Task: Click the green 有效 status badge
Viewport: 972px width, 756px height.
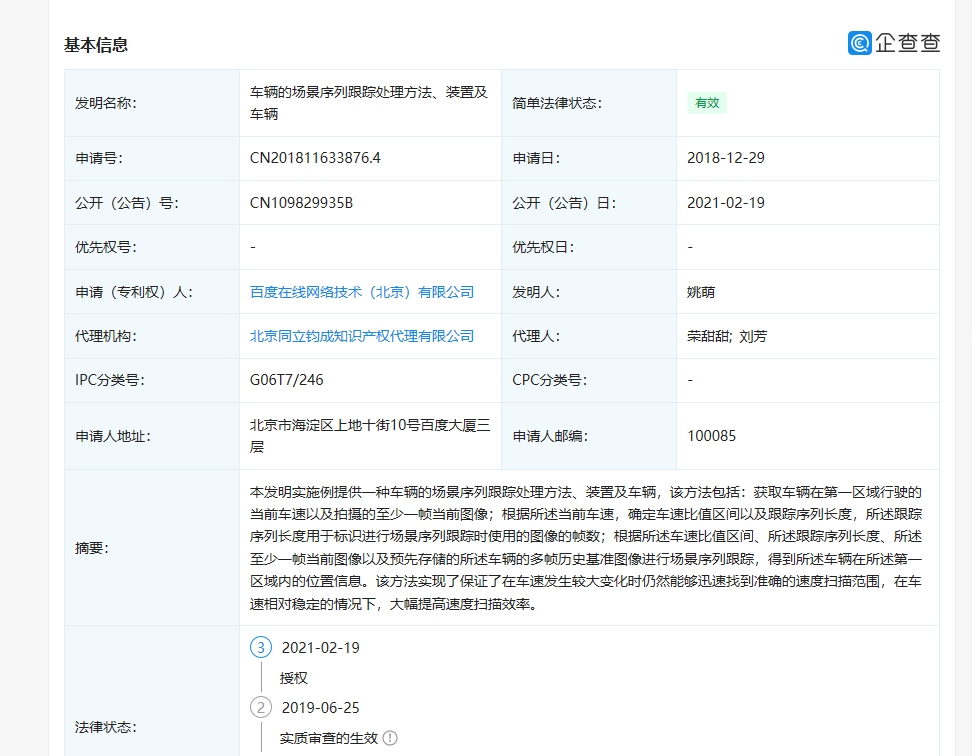Action: [x=707, y=103]
